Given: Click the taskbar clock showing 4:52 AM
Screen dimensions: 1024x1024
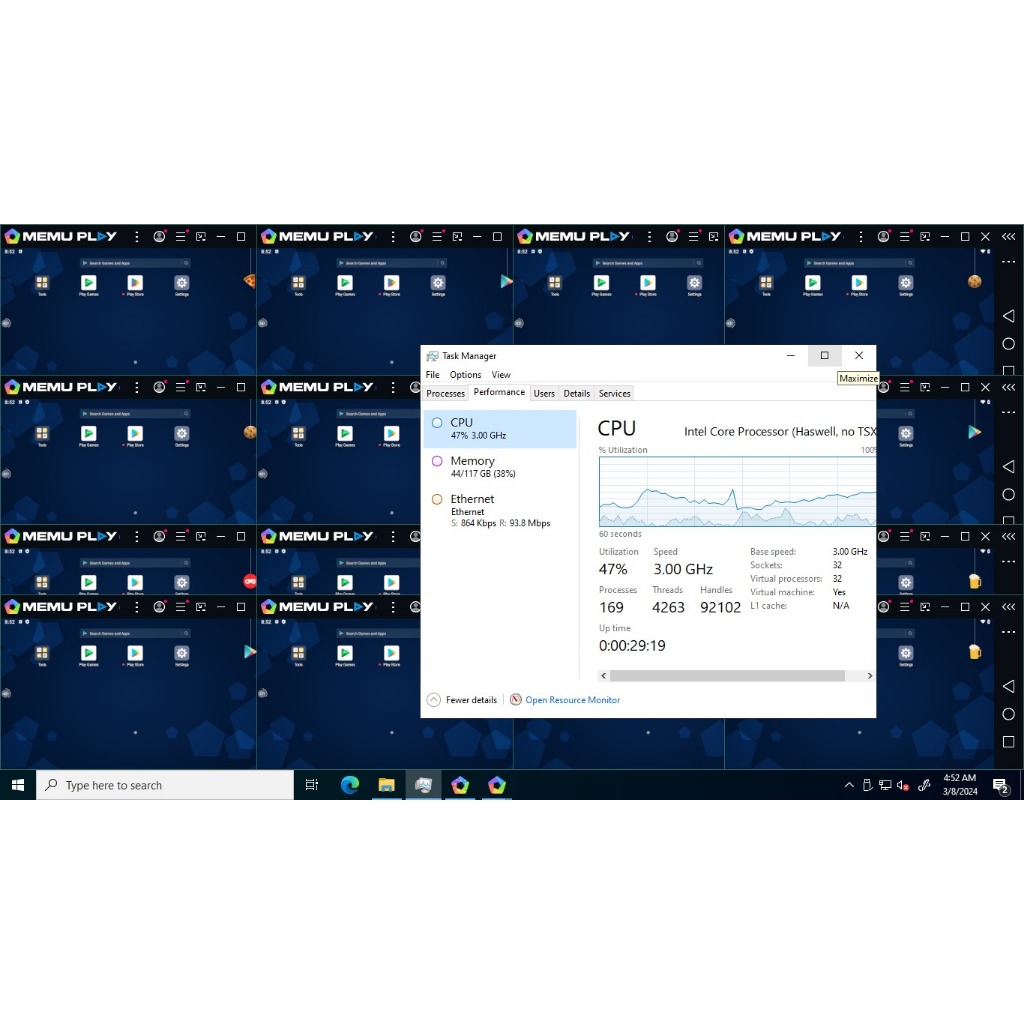Looking at the screenshot, I should click(x=960, y=784).
